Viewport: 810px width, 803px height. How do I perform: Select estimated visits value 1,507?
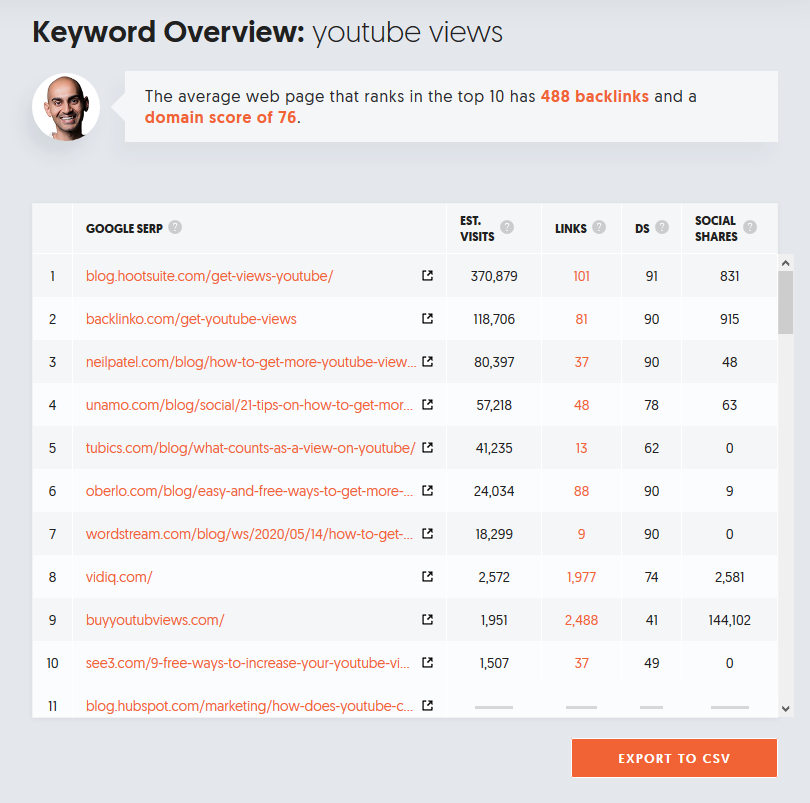pos(494,663)
